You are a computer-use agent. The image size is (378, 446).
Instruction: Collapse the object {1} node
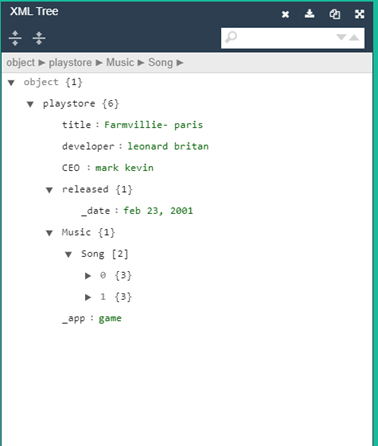point(11,83)
